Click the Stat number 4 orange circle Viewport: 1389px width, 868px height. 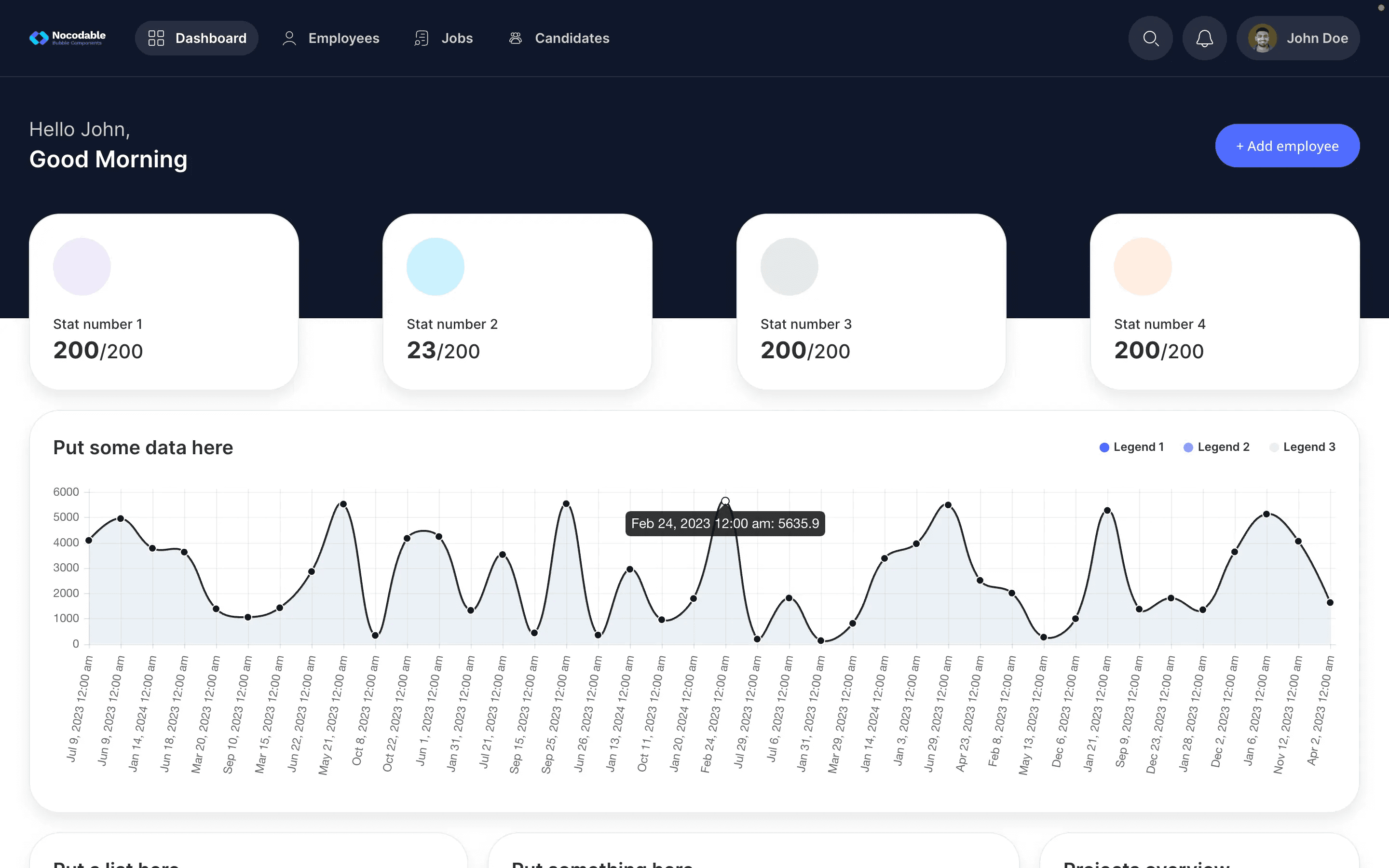(x=1142, y=266)
